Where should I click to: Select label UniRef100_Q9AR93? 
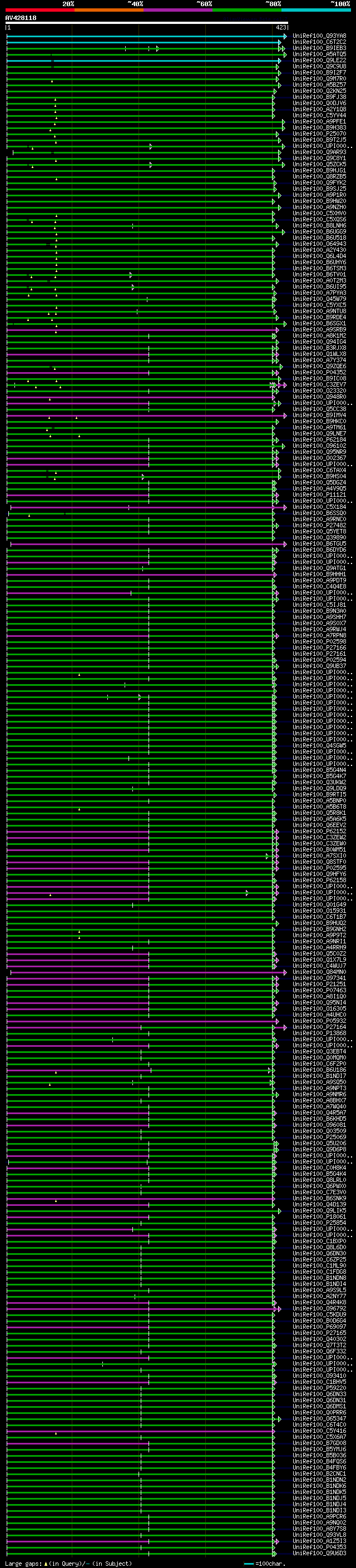(x=319, y=152)
